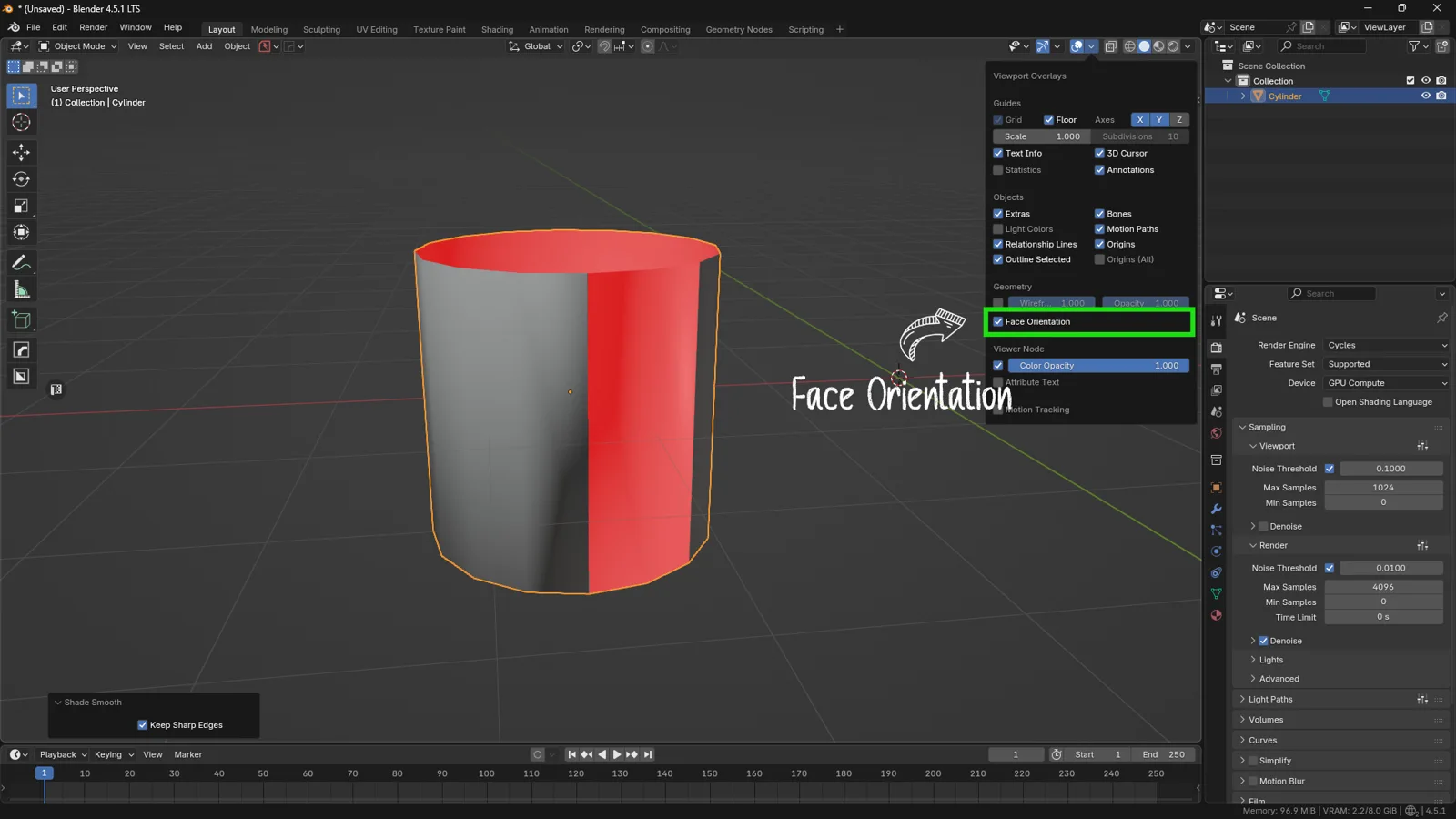This screenshot has height=819, width=1456.
Task: Adjust the viewport Noise Threshold 0.1000 field
Action: (1390, 469)
